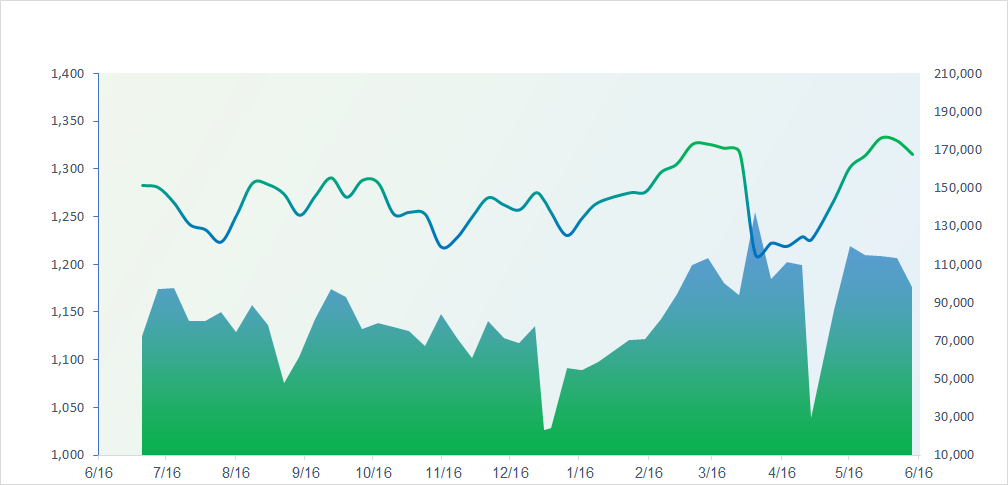The width and height of the screenshot is (1008, 485).
Task: Click the line's lowest point after the sharp drop
Action: coord(759,256)
